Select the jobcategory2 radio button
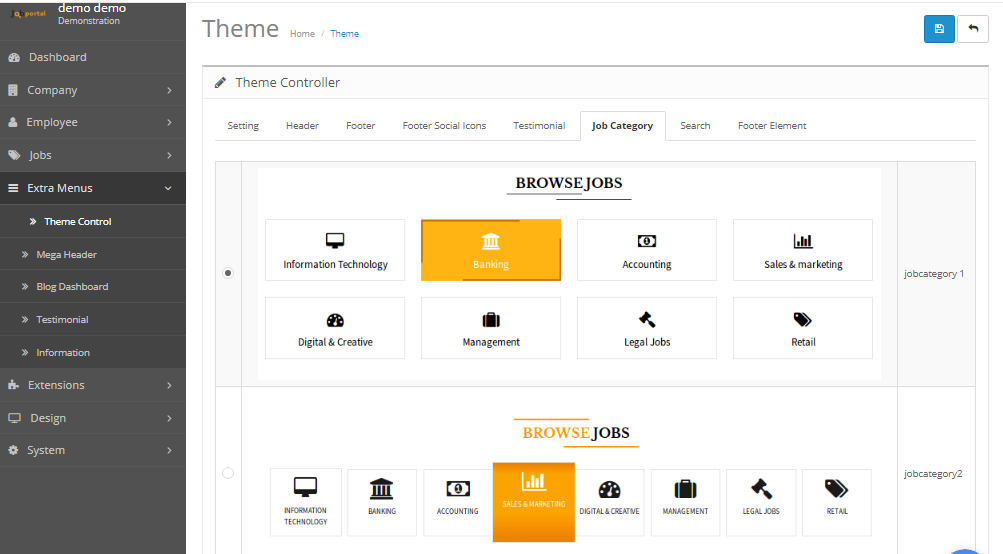The width and height of the screenshot is (1003, 554). pyautogui.click(x=228, y=473)
